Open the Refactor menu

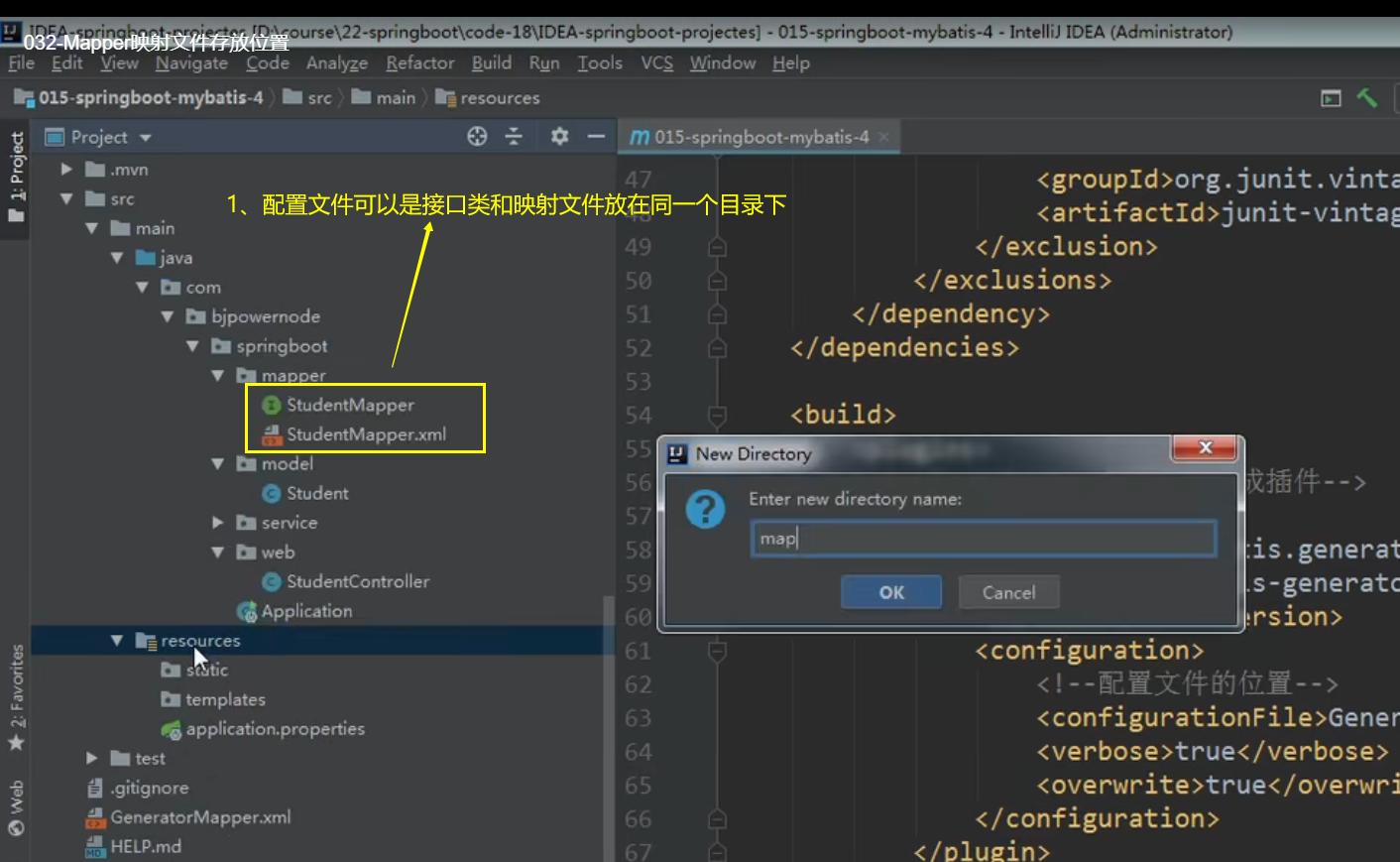point(420,62)
